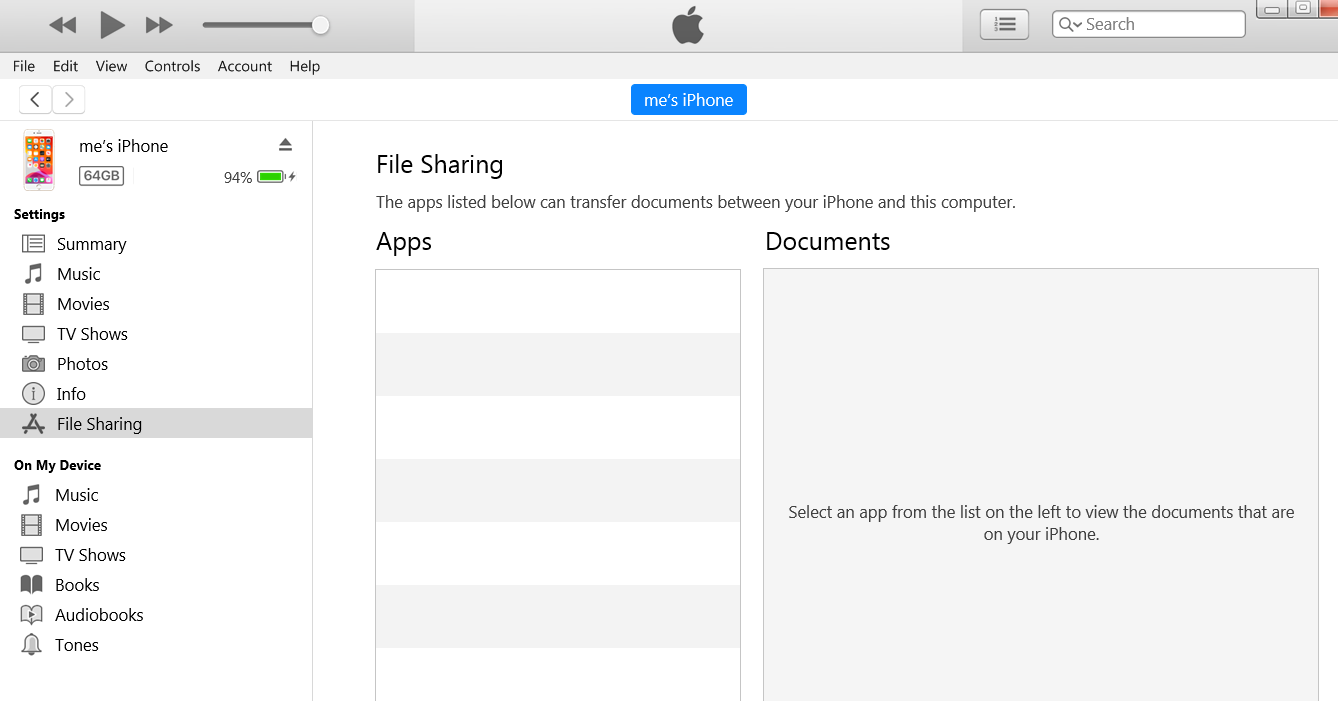Click the play button
The image size is (1338, 701).
pos(112,25)
